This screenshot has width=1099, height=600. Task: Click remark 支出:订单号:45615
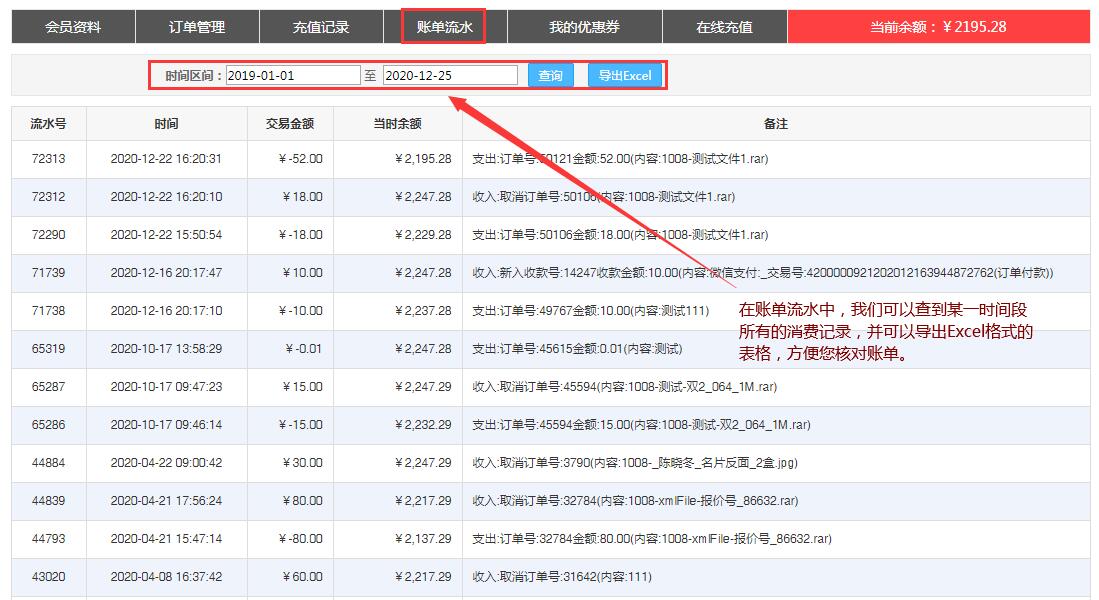pos(577,348)
